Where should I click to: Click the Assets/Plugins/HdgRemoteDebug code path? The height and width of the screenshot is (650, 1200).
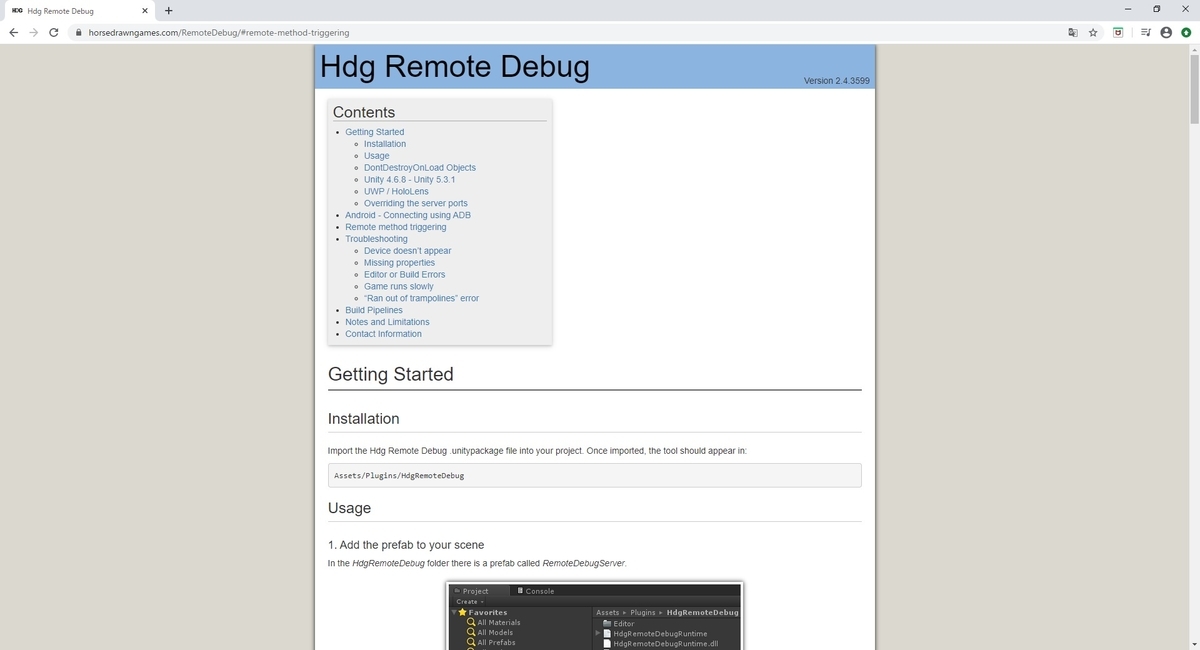(399, 475)
